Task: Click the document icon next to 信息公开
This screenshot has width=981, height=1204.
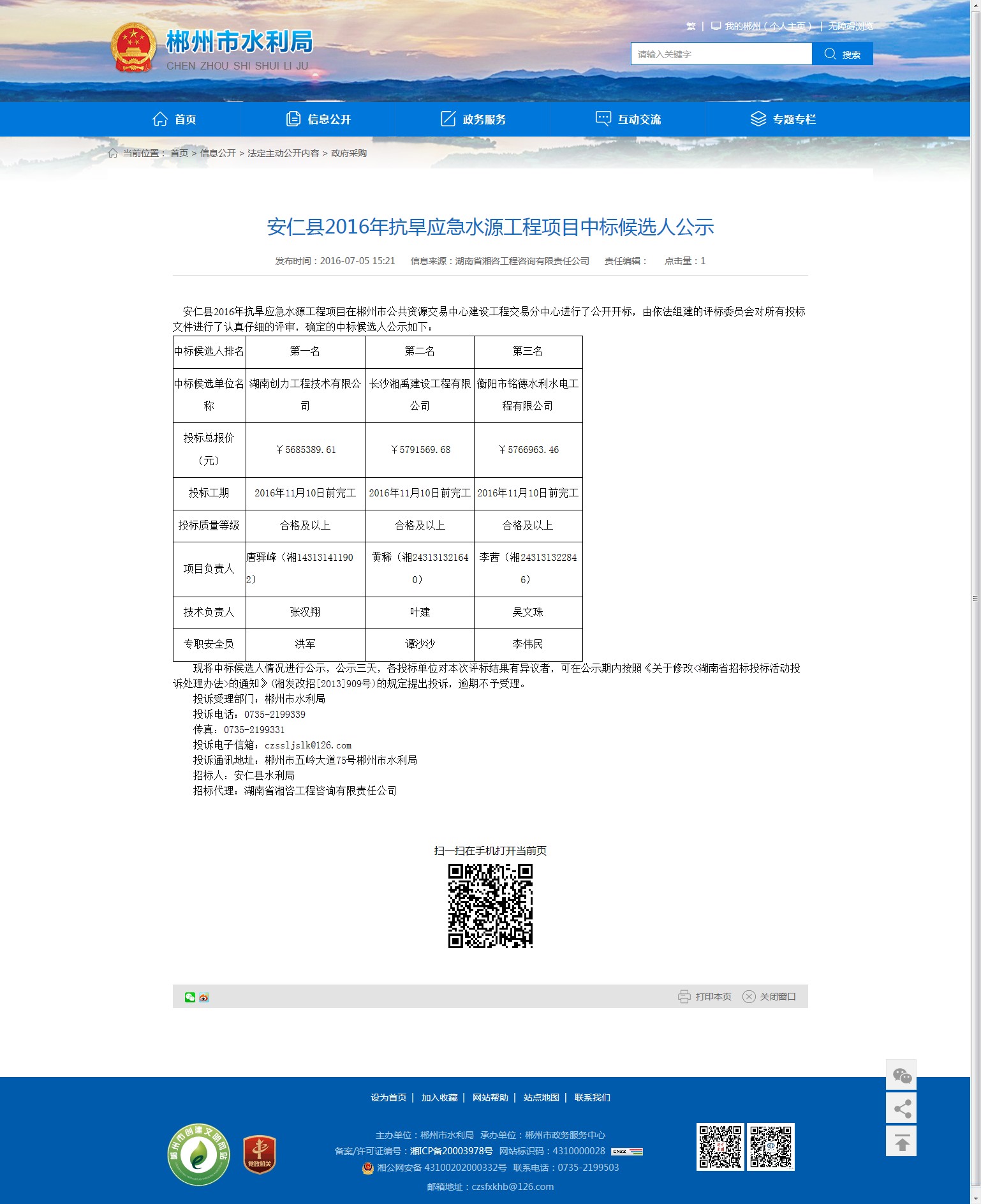Action: pyautogui.click(x=293, y=119)
